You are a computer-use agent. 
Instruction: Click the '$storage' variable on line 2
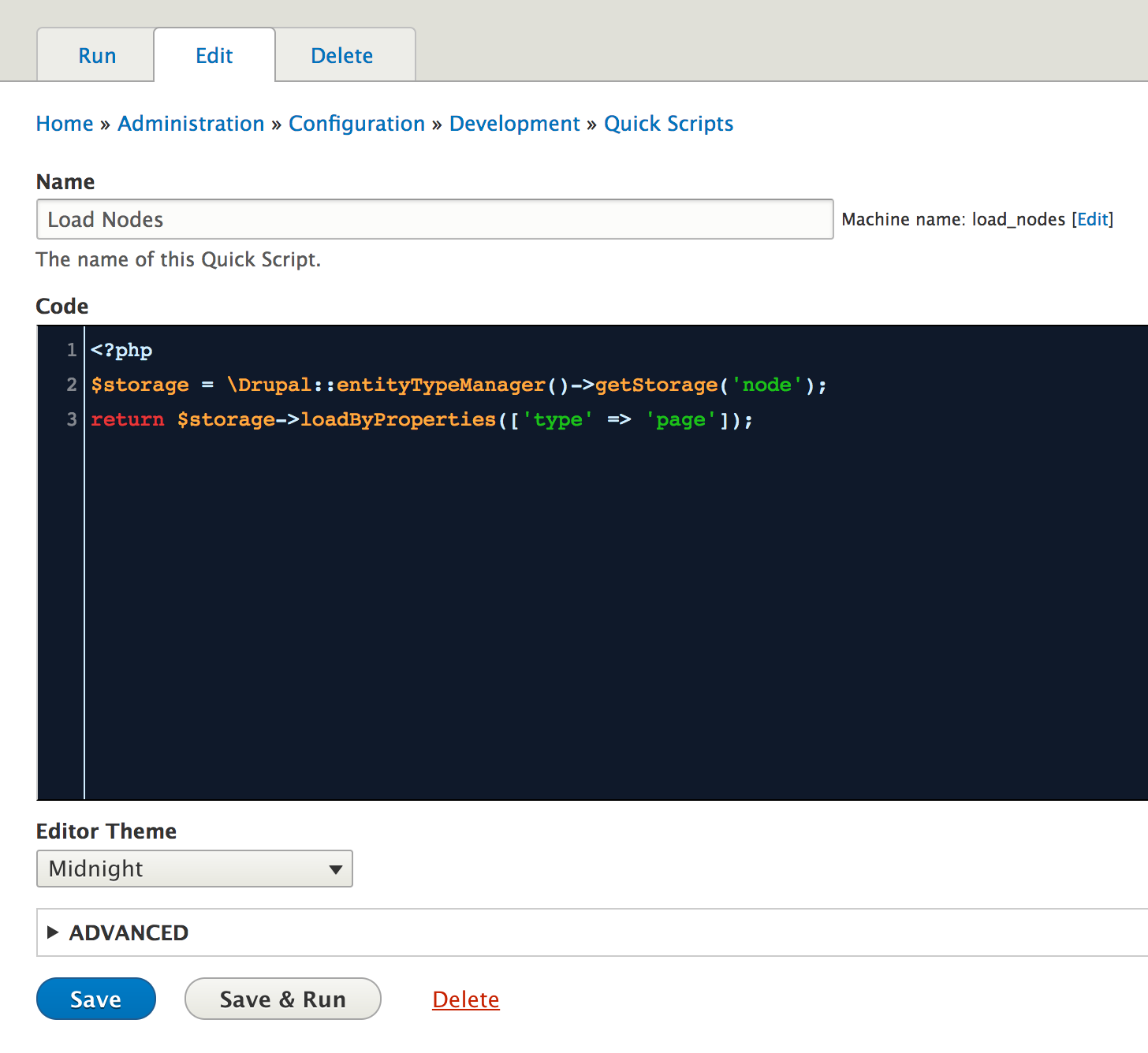(140, 385)
